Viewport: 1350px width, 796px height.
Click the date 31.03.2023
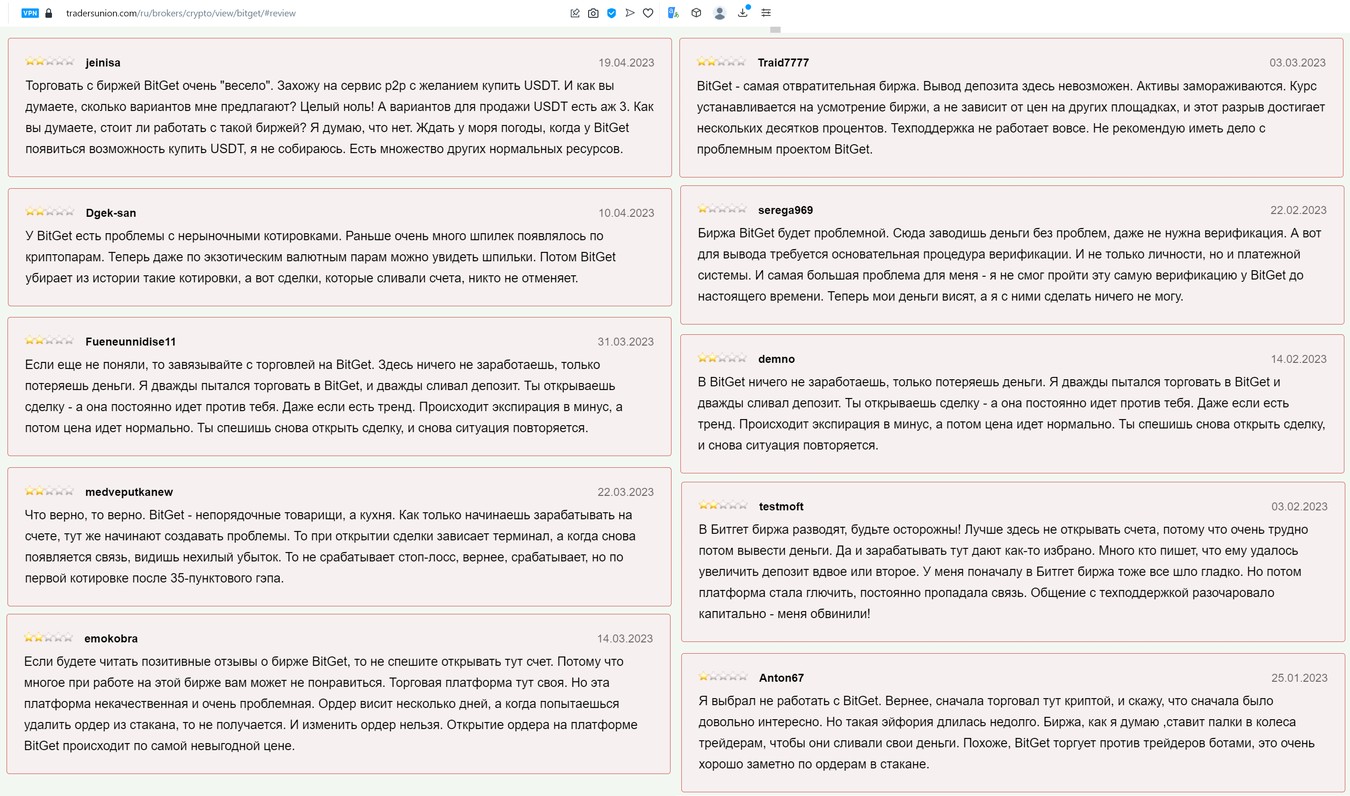point(626,342)
